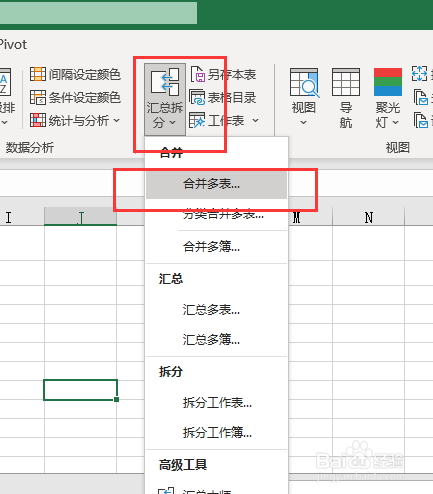
Task: Select column I header
Action: pos(22,217)
